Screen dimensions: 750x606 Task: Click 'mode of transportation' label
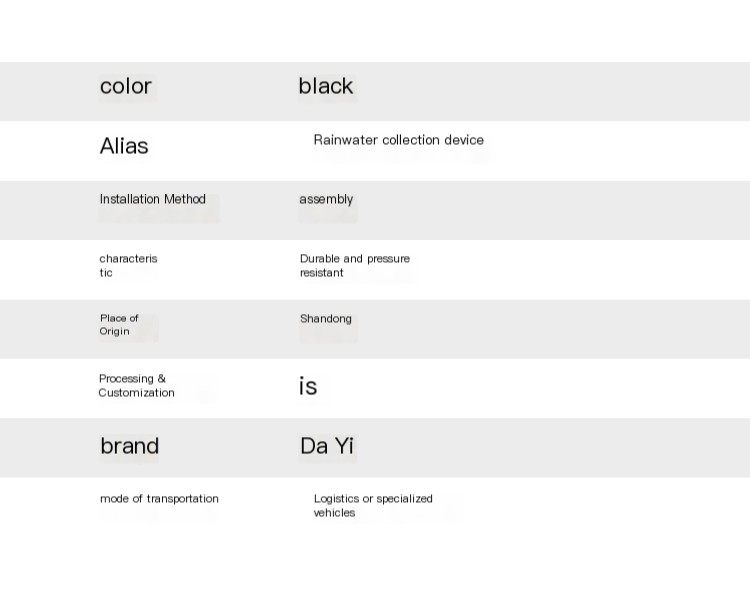[159, 498]
